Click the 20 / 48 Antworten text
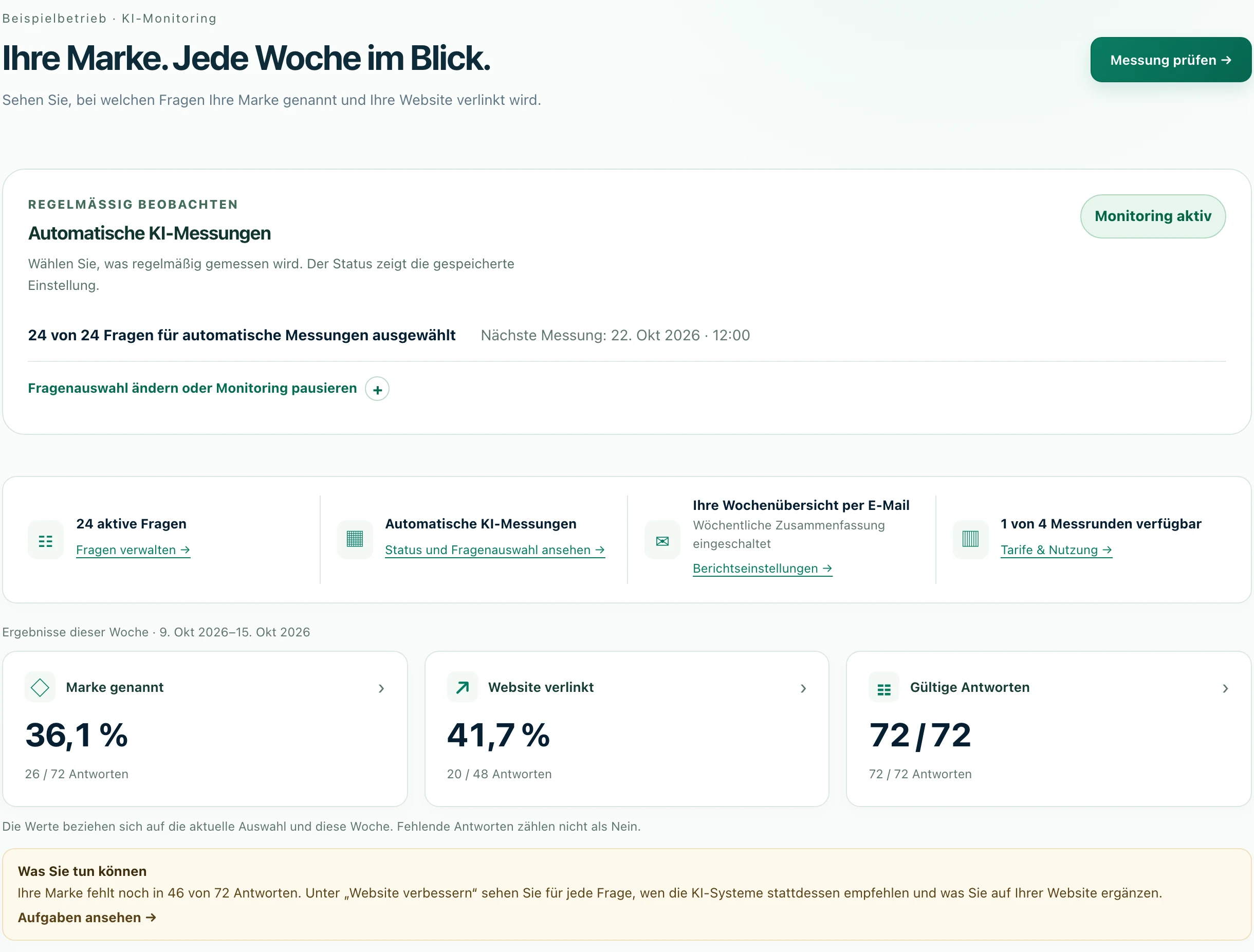This screenshot has width=1254, height=952. [499, 774]
